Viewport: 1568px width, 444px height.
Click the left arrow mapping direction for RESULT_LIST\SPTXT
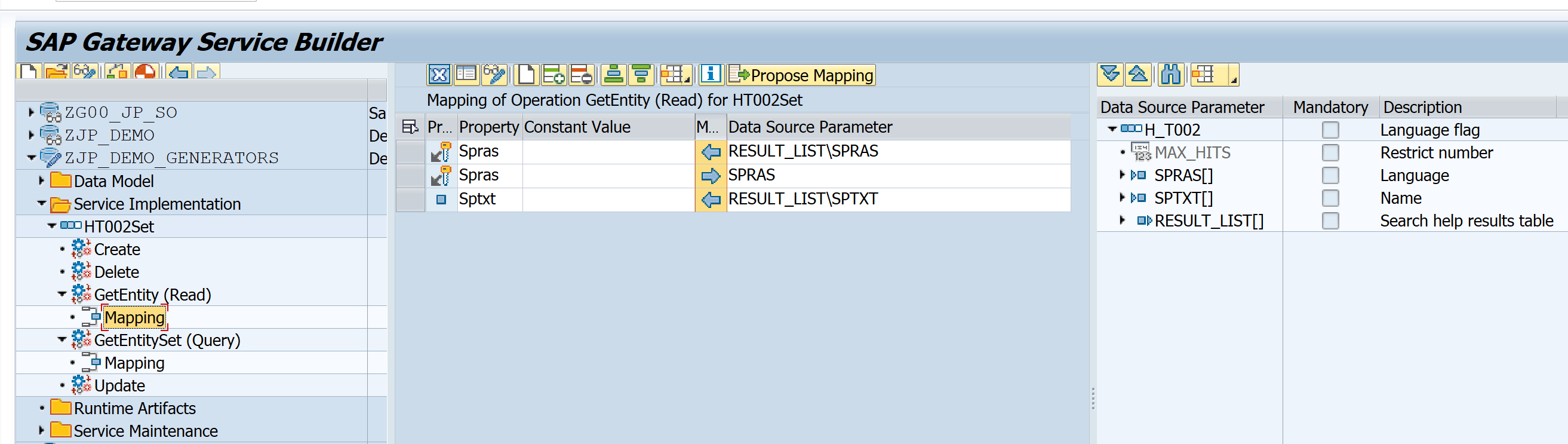pos(711,199)
